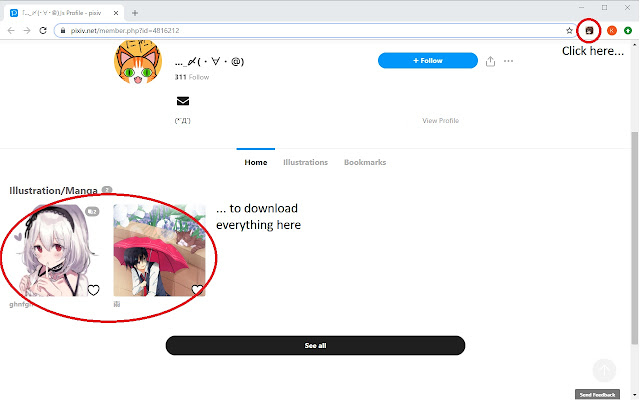This screenshot has height=400, width=640.
Task: Open the Pixiv downloader extension icon
Action: [x=589, y=31]
